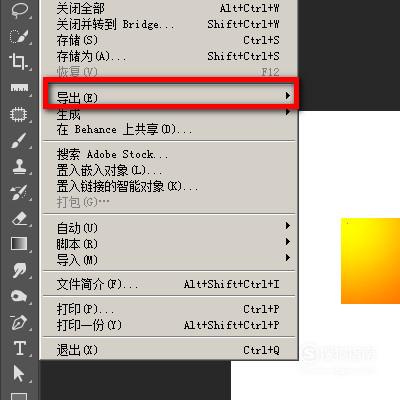The image size is (400, 400).
Task: Expand arrow beside 自动(U)
Action: (288, 226)
